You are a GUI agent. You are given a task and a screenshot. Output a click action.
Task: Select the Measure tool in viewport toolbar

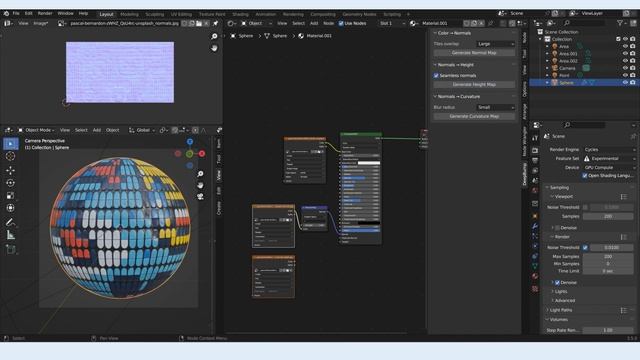click(11, 235)
